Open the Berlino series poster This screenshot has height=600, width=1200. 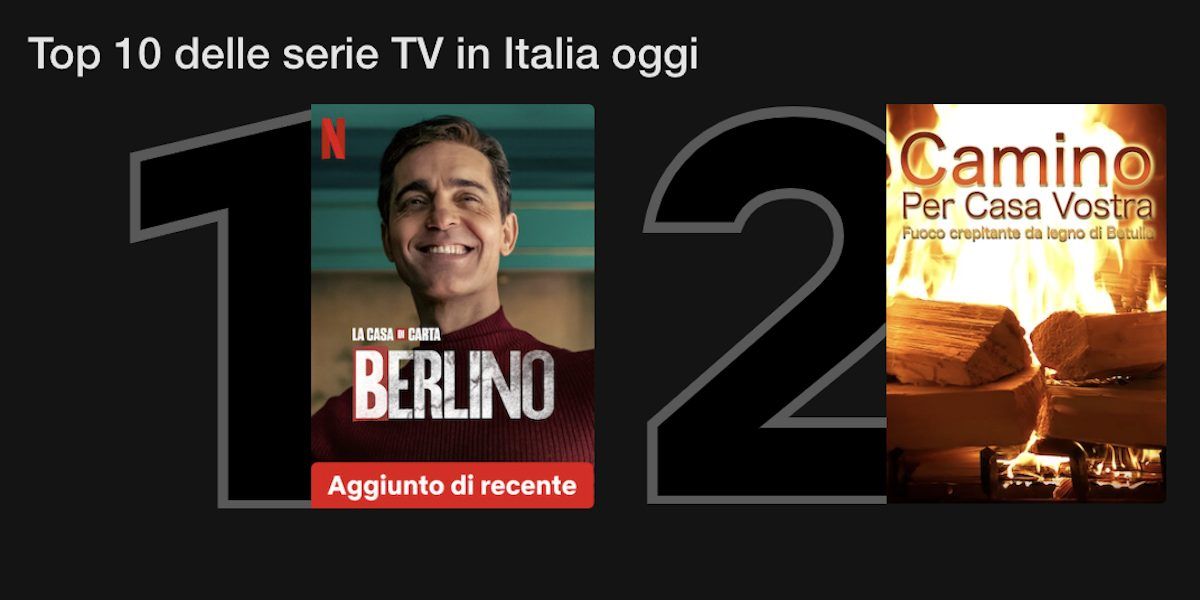(x=452, y=306)
